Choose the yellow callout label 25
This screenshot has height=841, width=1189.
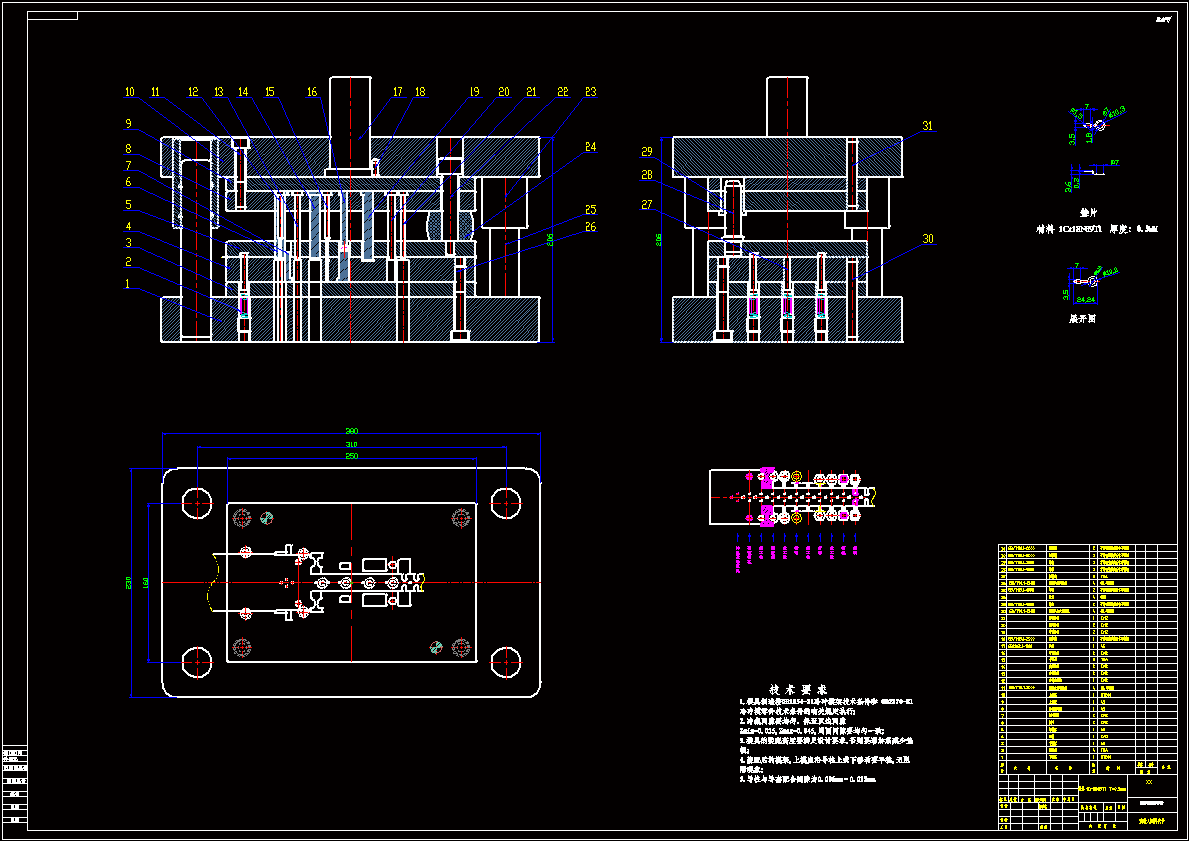point(591,210)
